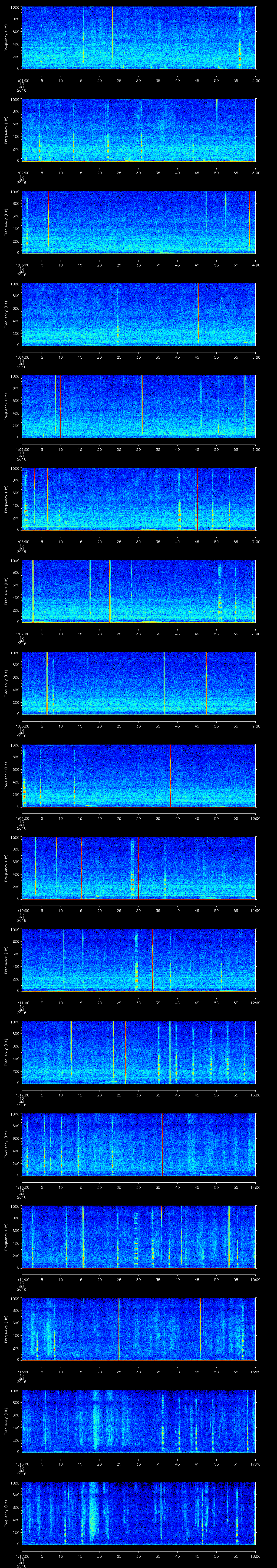Click the spectrogram panel starting at 1:06:00
Image resolution: width=277 pixels, height=1568 pixels.
coord(139,499)
